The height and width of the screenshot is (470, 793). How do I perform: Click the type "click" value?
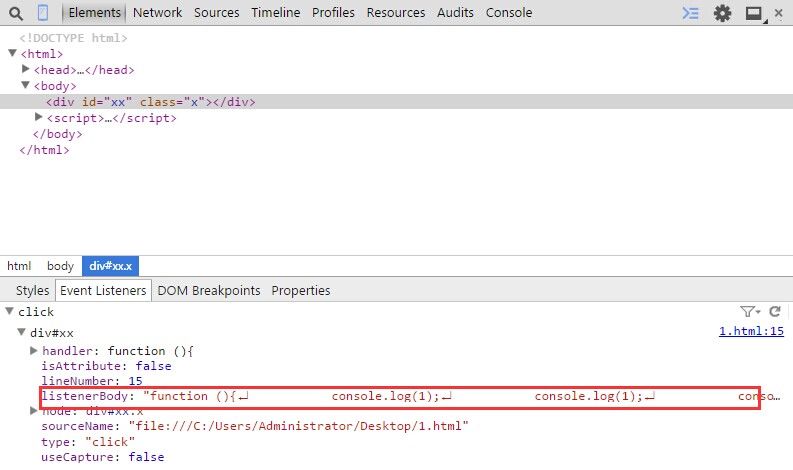coord(110,442)
